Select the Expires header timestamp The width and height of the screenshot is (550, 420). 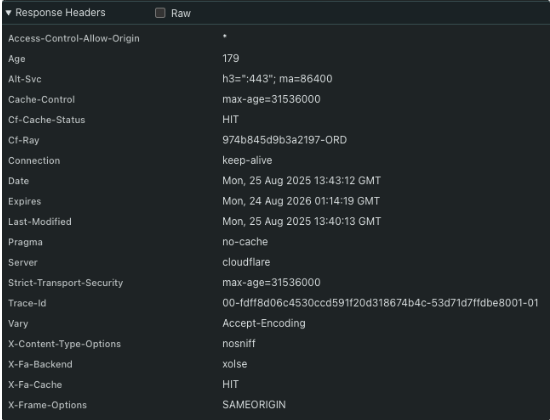pos(301,201)
